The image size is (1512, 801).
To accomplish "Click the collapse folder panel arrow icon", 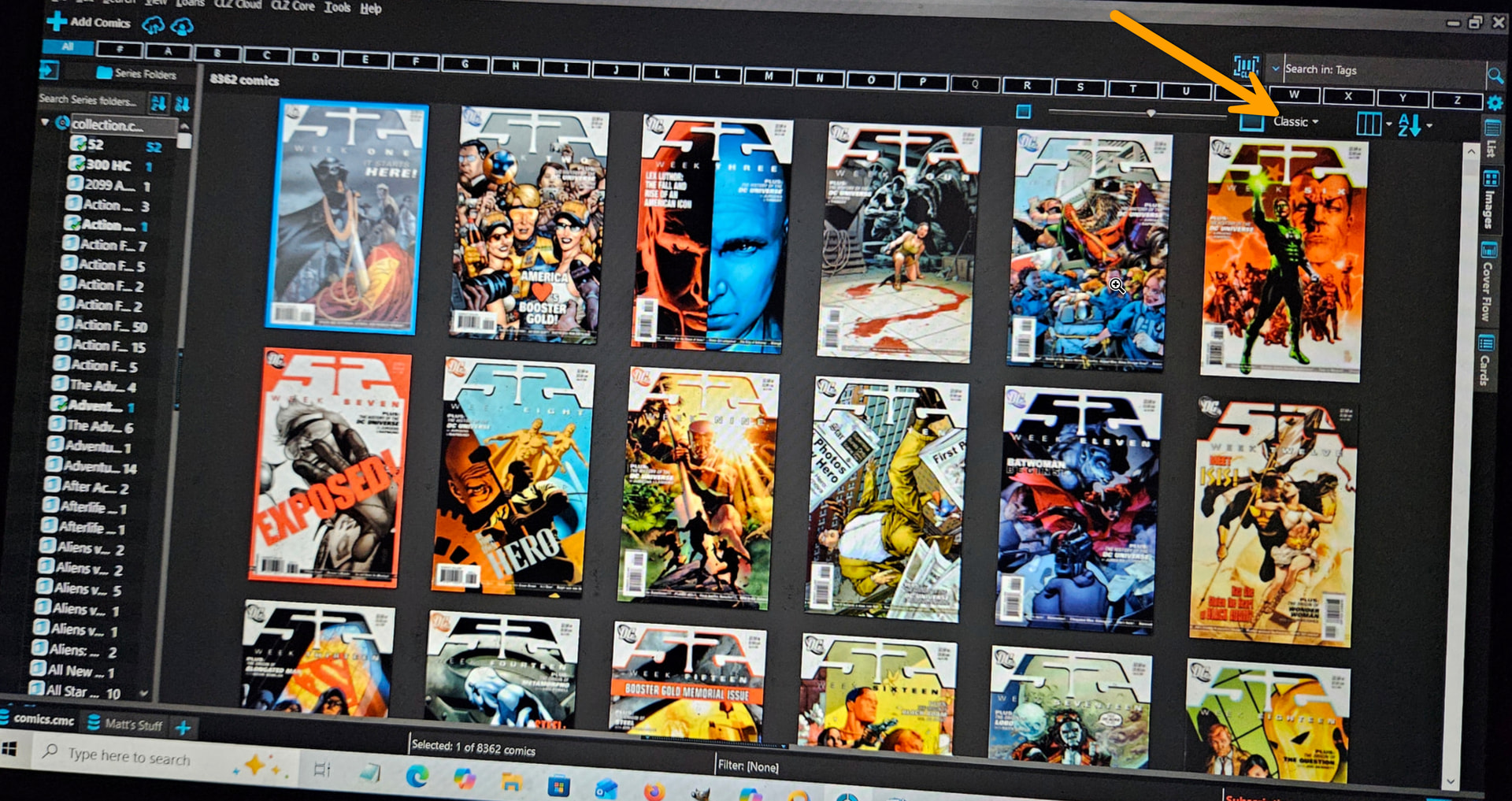I will pyautogui.click(x=49, y=71).
